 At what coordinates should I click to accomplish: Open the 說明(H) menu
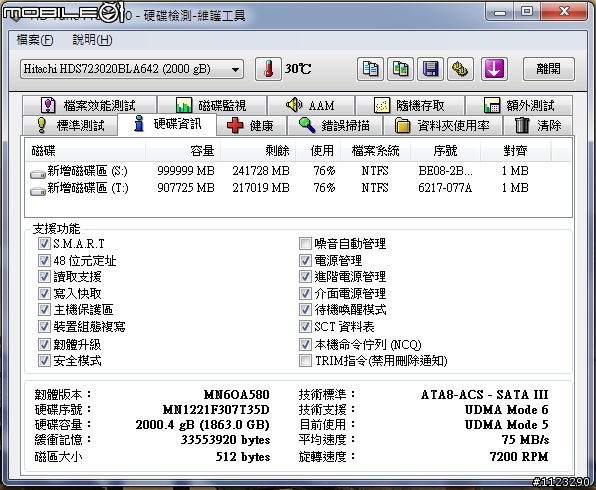click(92, 40)
